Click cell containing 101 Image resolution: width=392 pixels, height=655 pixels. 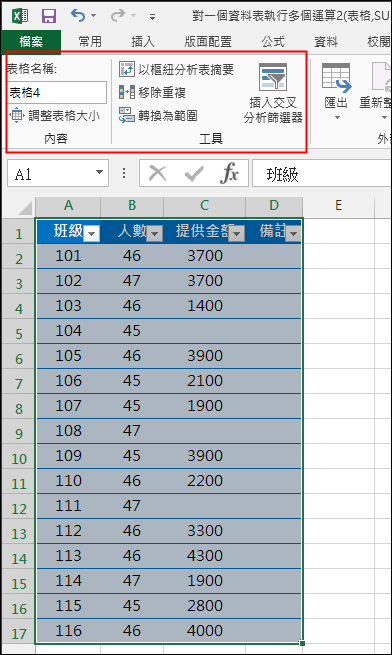tap(68, 256)
